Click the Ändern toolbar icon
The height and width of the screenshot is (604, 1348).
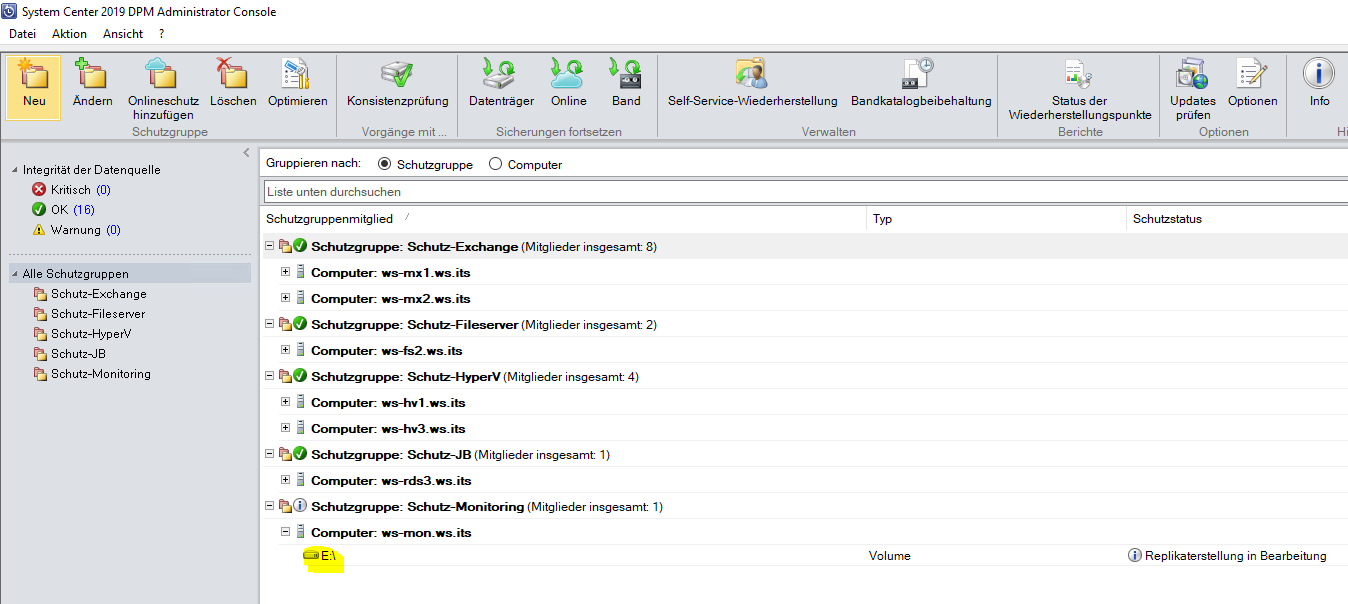92,75
